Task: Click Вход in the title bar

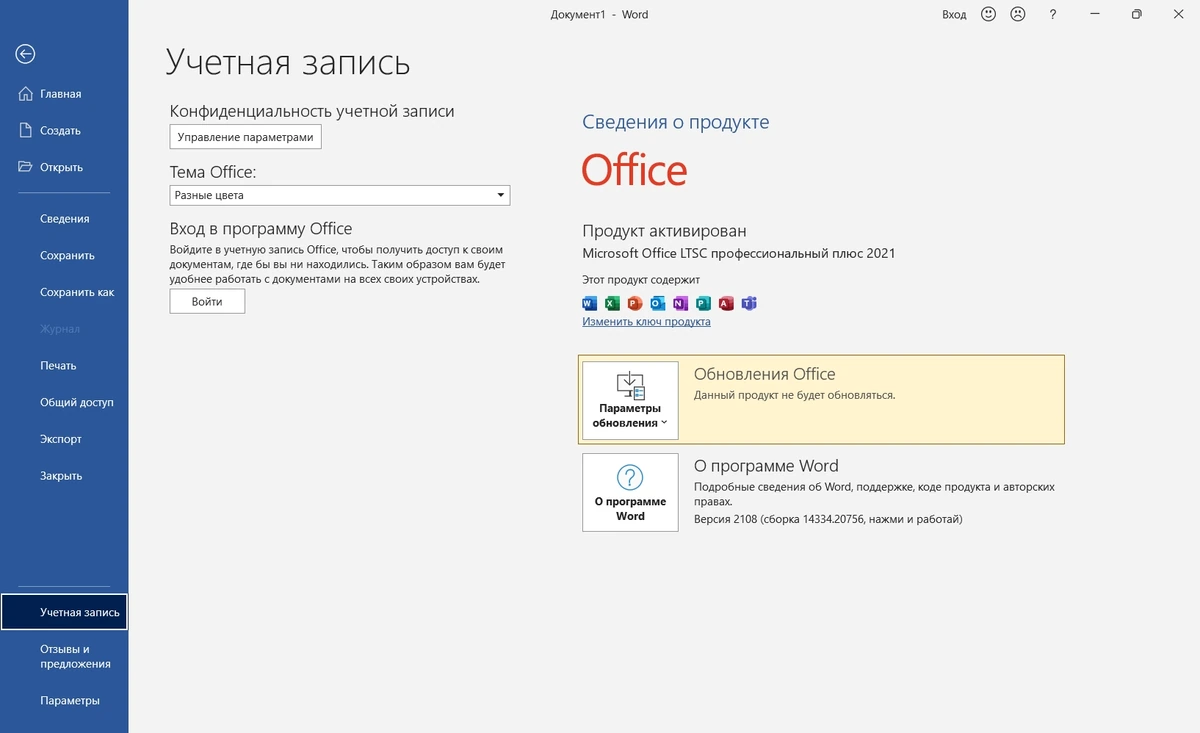Action: 954,15
